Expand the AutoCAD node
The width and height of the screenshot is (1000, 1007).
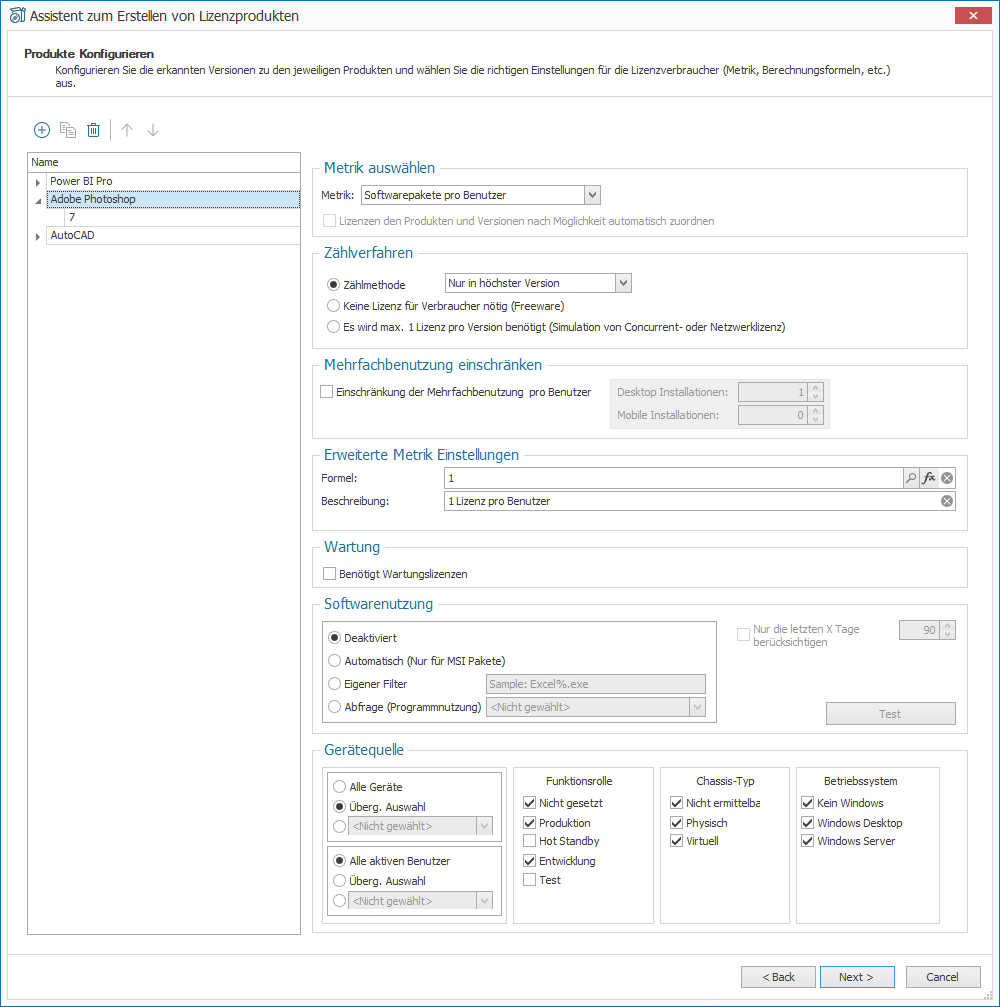[x=38, y=236]
